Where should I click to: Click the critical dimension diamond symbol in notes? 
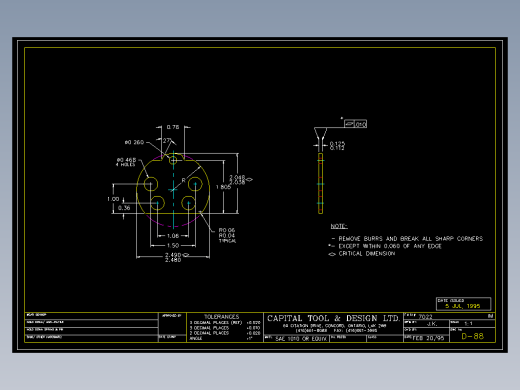click(x=332, y=254)
